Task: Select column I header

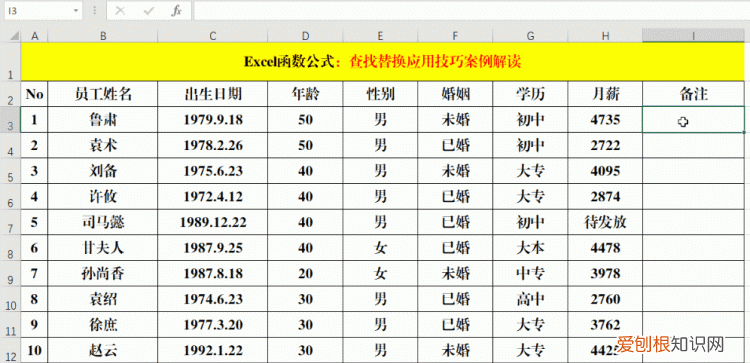Action: tap(694, 36)
